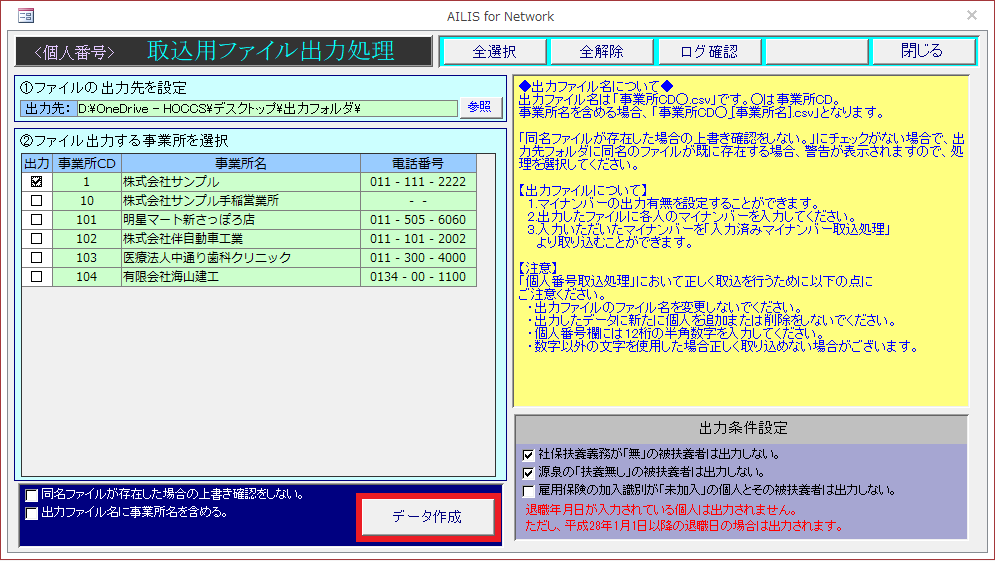
Task: Uncheck 社保扶養義務が「無」 dependents option
Action: [x=529, y=455]
